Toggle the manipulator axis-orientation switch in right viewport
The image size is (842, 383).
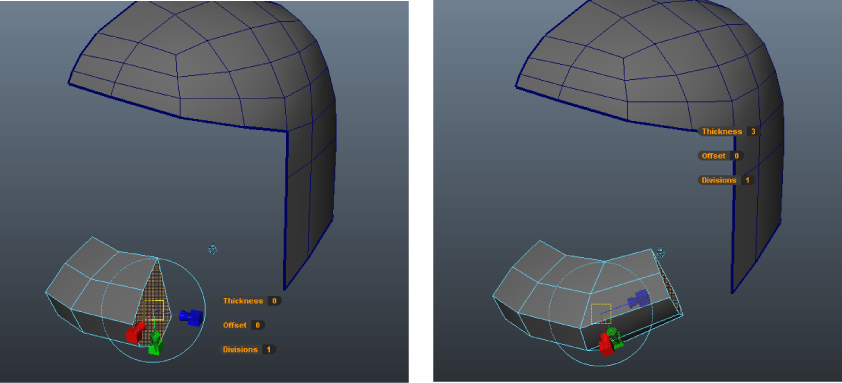pyautogui.click(x=661, y=252)
